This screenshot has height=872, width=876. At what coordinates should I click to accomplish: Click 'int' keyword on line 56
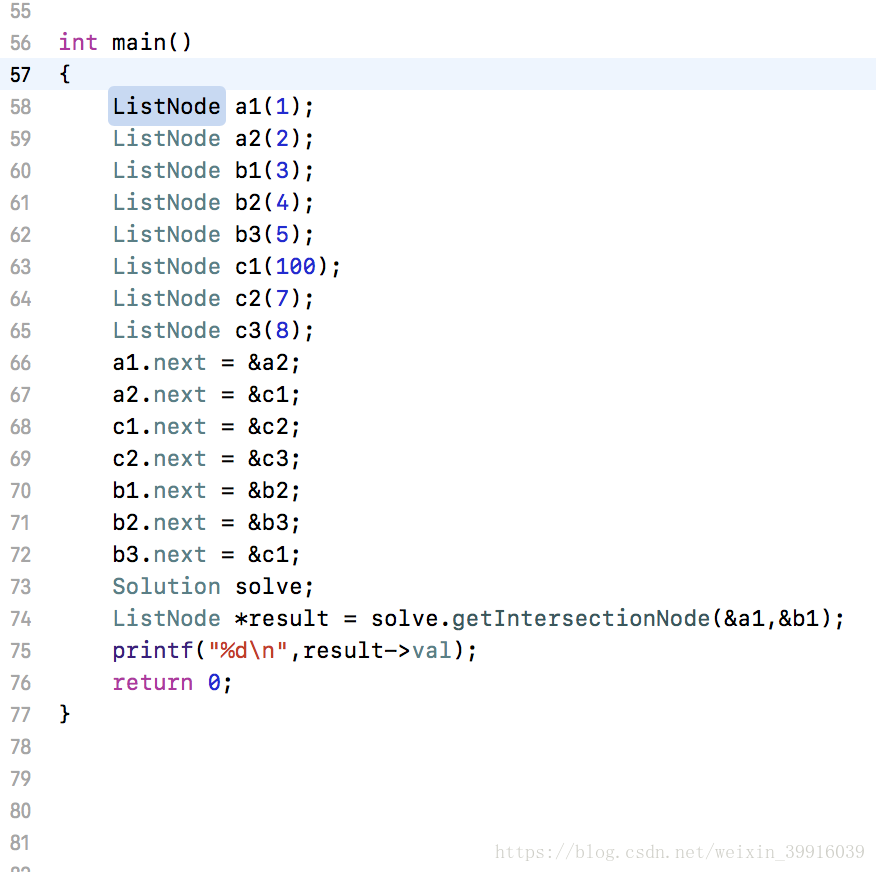tap(78, 42)
